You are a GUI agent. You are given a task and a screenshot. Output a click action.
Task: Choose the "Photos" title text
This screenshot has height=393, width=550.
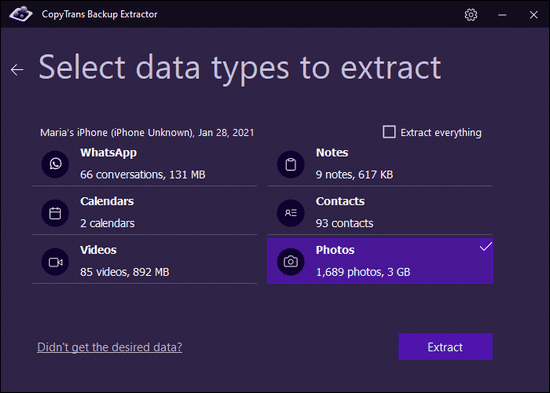point(335,250)
